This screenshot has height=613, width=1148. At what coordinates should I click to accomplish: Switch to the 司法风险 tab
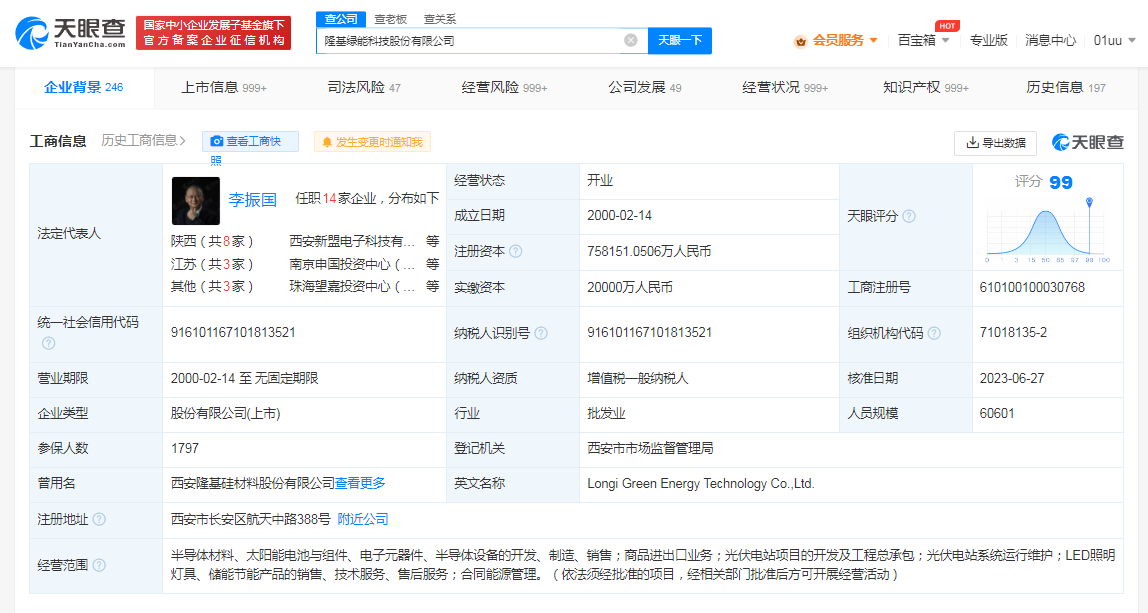pyautogui.click(x=364, y=88)
